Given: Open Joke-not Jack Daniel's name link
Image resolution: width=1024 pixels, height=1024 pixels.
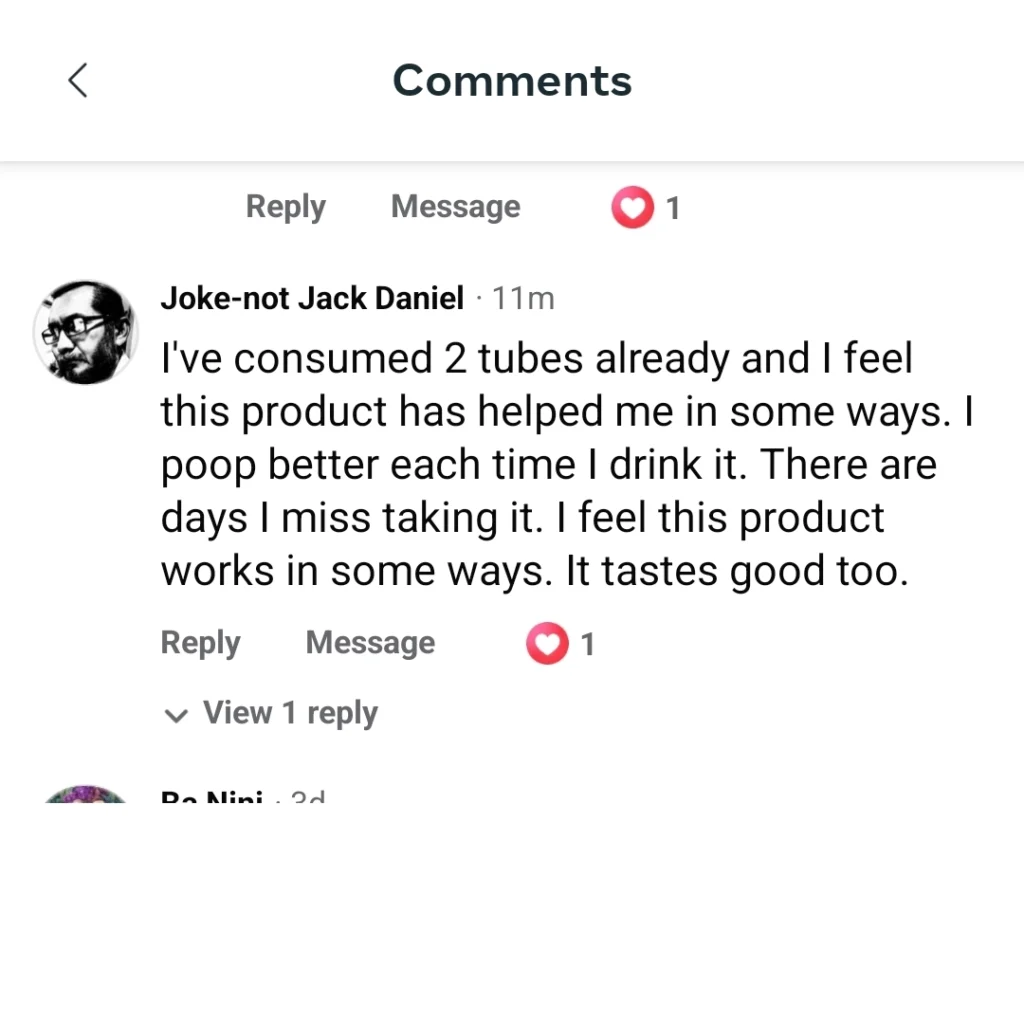Looking at the screenshot, I should [x=312, y=297].
